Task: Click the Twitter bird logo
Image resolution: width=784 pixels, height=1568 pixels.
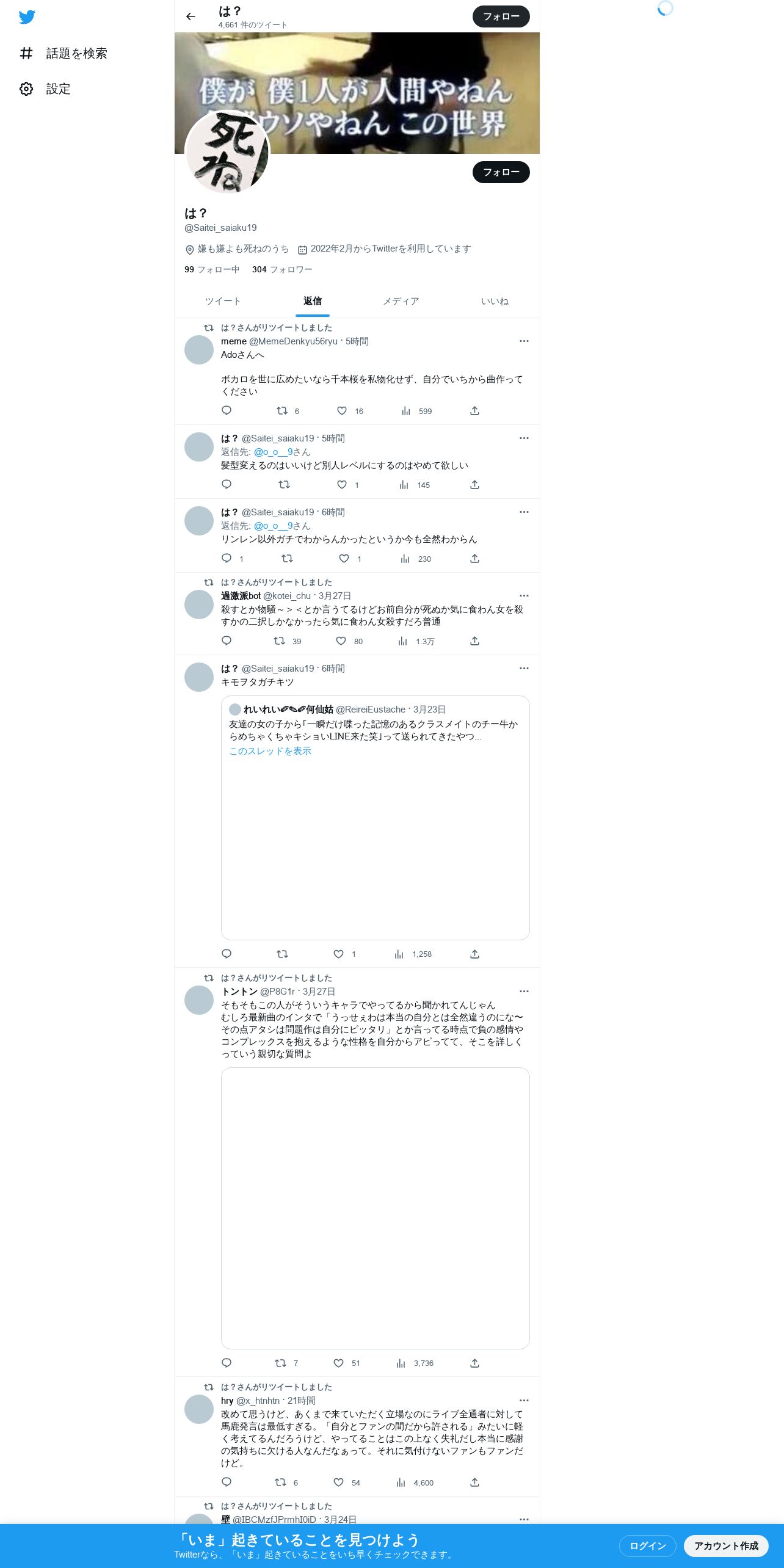Action: (x=27, y=17)
